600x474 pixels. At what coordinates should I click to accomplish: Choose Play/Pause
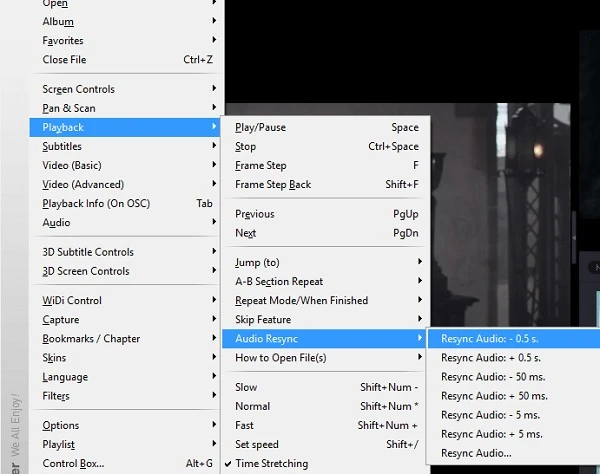point(324,127)
